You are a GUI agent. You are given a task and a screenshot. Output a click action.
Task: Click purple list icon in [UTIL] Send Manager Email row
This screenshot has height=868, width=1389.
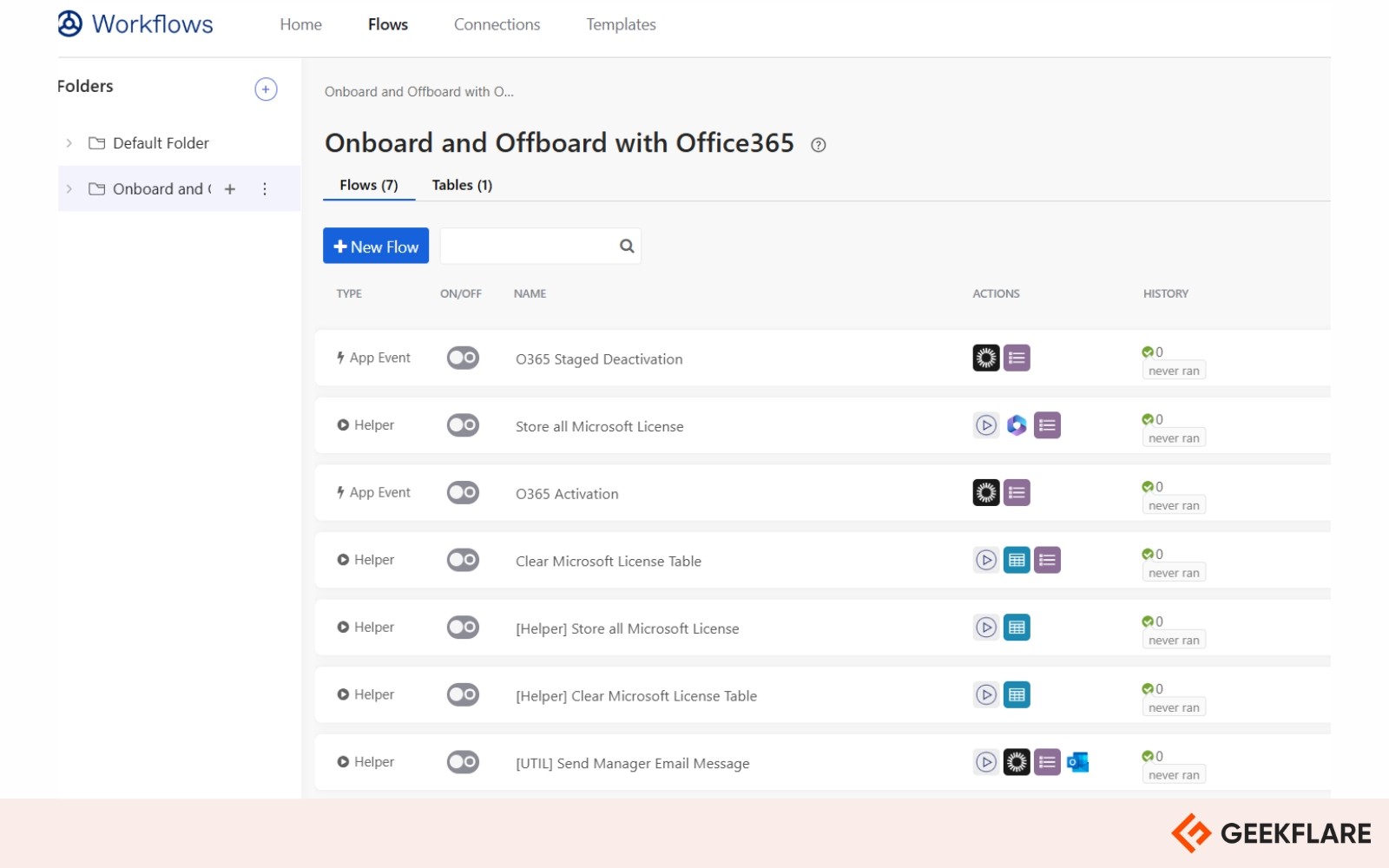(1047, 762)
